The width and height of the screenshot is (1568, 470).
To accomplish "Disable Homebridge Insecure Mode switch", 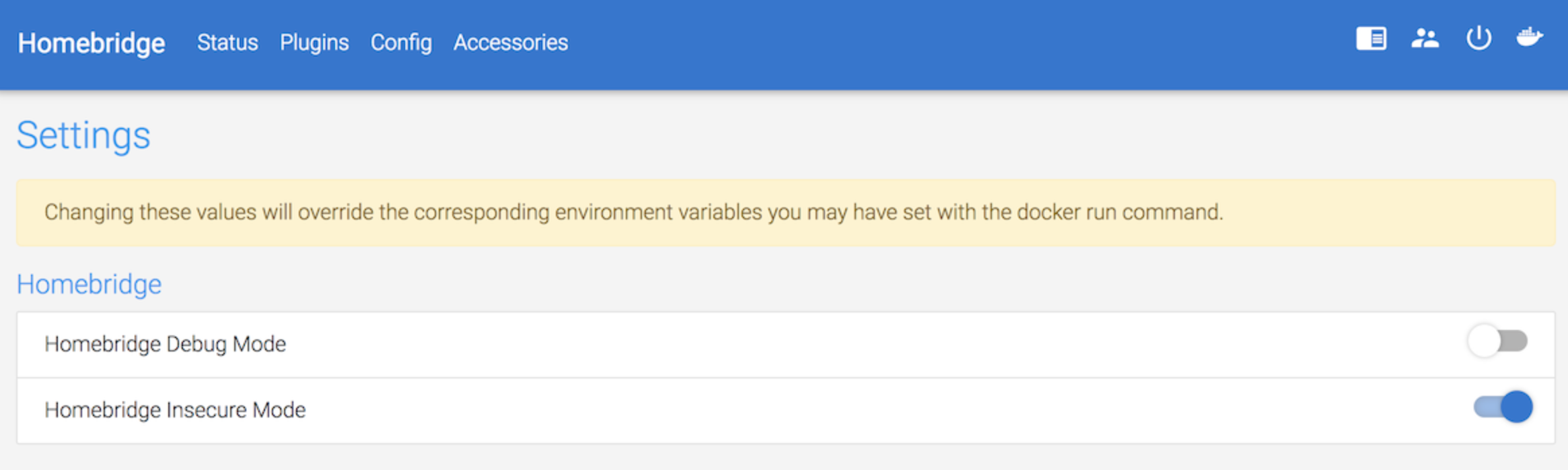I will coord(1503,407).
